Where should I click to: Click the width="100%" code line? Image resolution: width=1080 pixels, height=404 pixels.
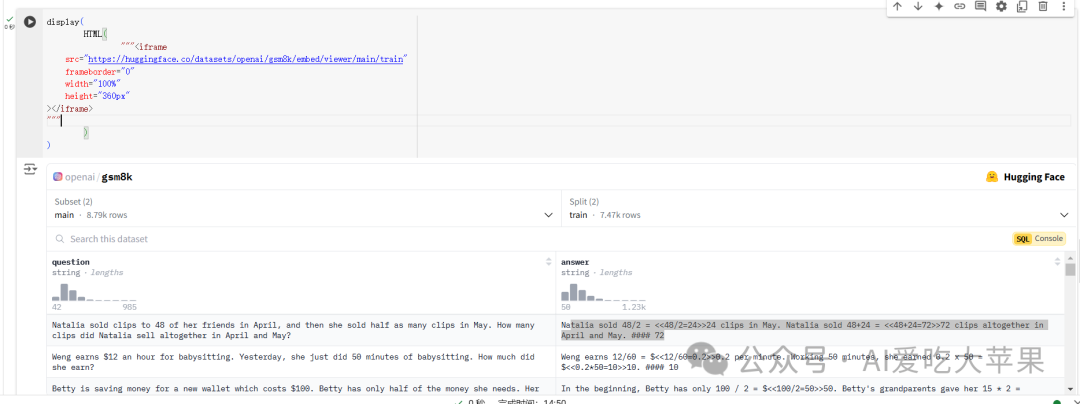(x=93, y=84)
